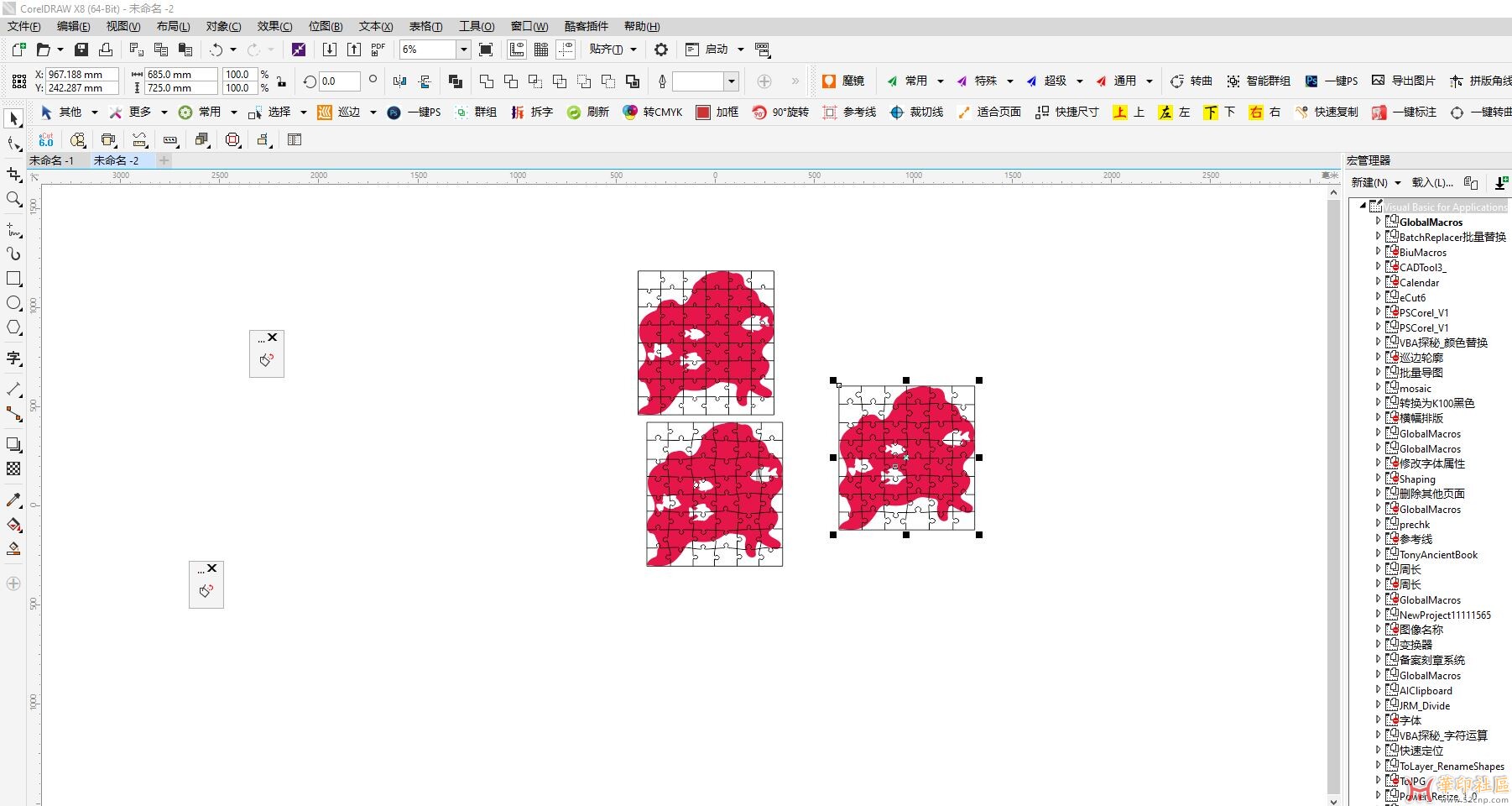Viewport: 1512px width, 806px height.
Task: Click the Export icon on standard toolbar
Action: [354, 50]
